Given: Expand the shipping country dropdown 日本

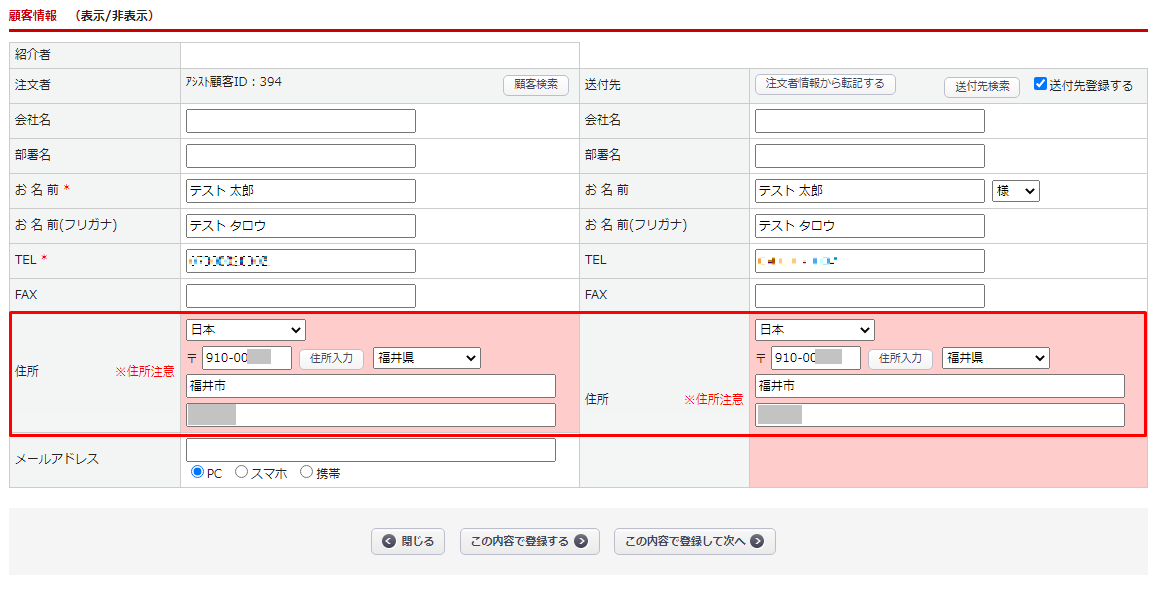Looking at the screenshot, I should (814, 330).
